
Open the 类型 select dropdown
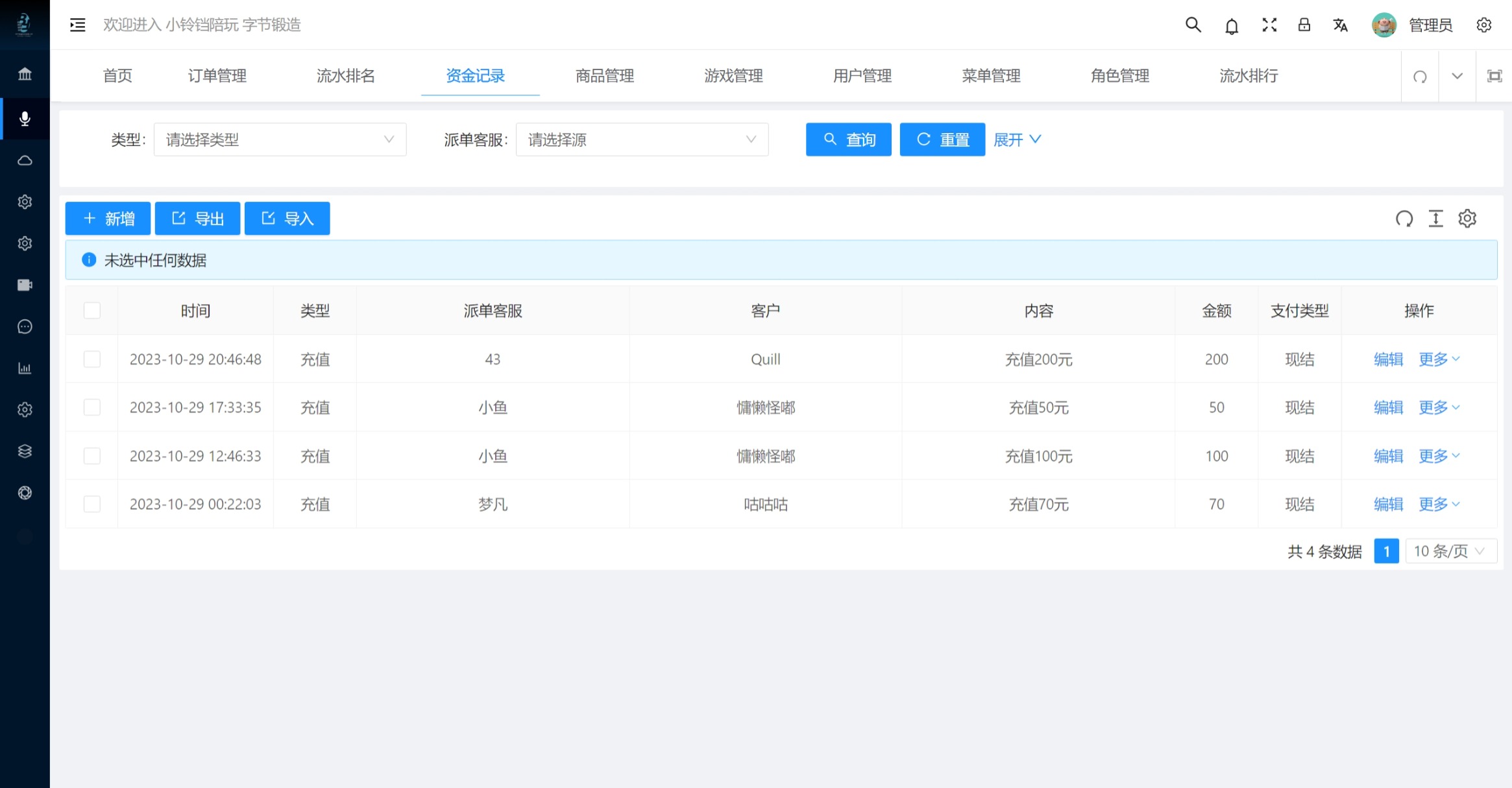pos(280,139)
